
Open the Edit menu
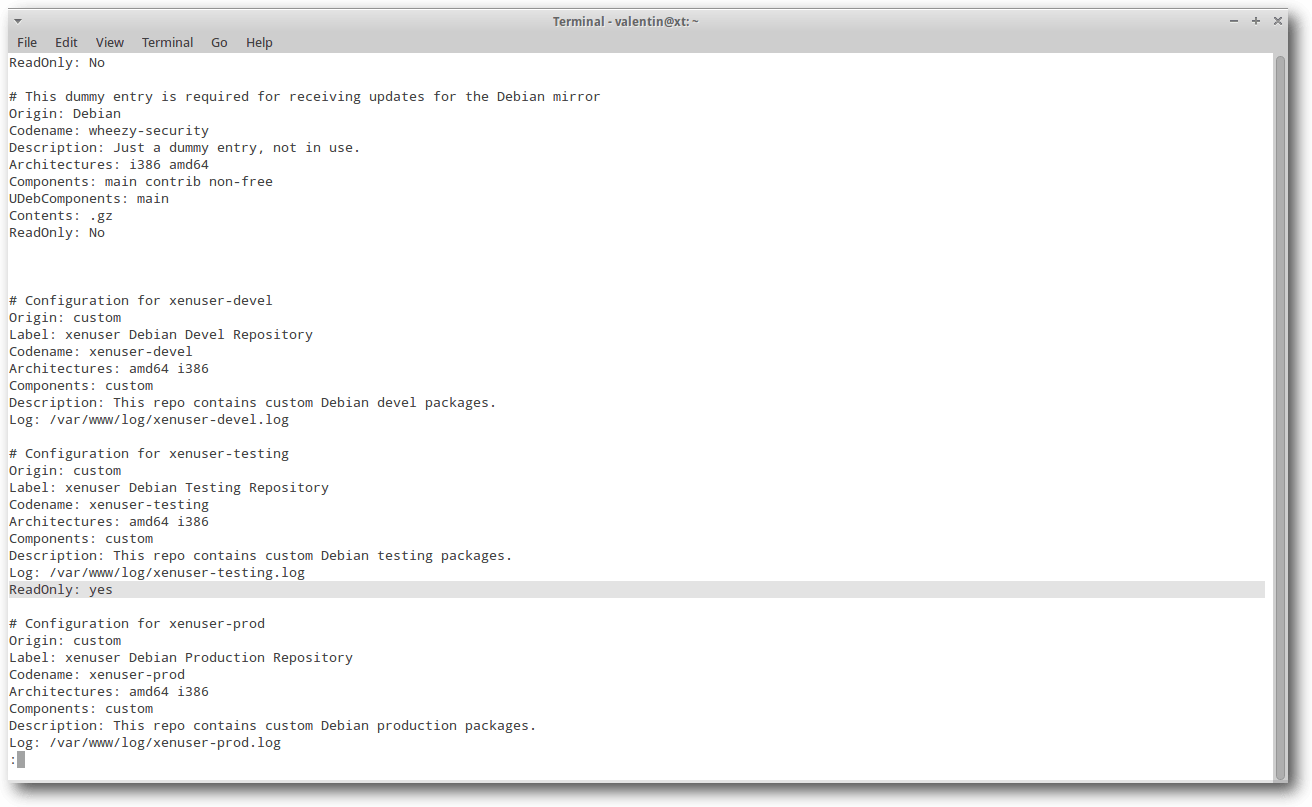(66, 42)
